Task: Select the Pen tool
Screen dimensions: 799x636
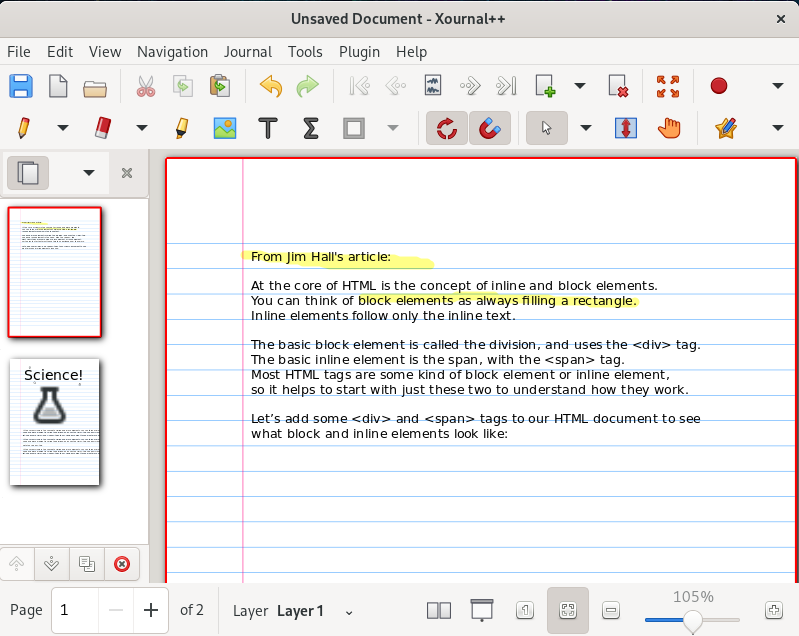Action: pyautogui.click(x=23, y=128)
